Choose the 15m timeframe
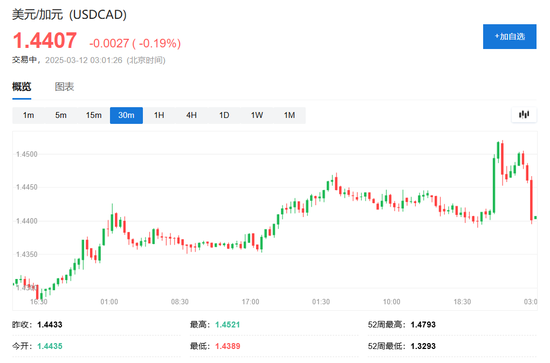The width and height of the screenshot is (550, 363). click(x=94, y=115)
